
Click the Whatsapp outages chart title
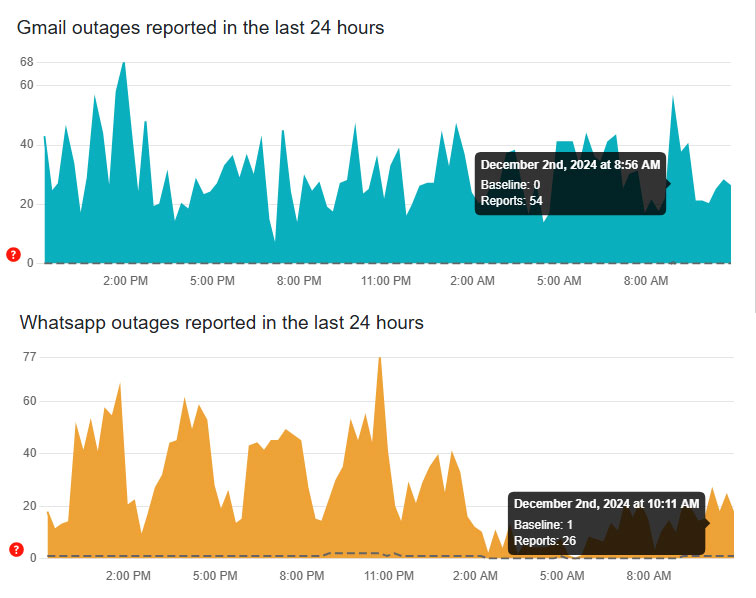pos(221,323)
